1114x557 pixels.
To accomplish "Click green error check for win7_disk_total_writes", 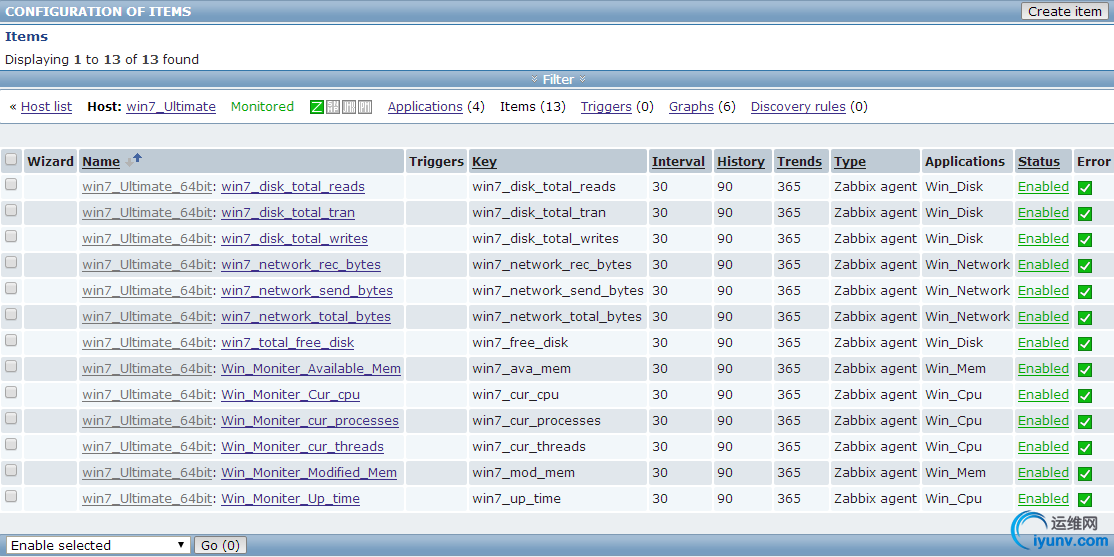I will click(1085, 239).
